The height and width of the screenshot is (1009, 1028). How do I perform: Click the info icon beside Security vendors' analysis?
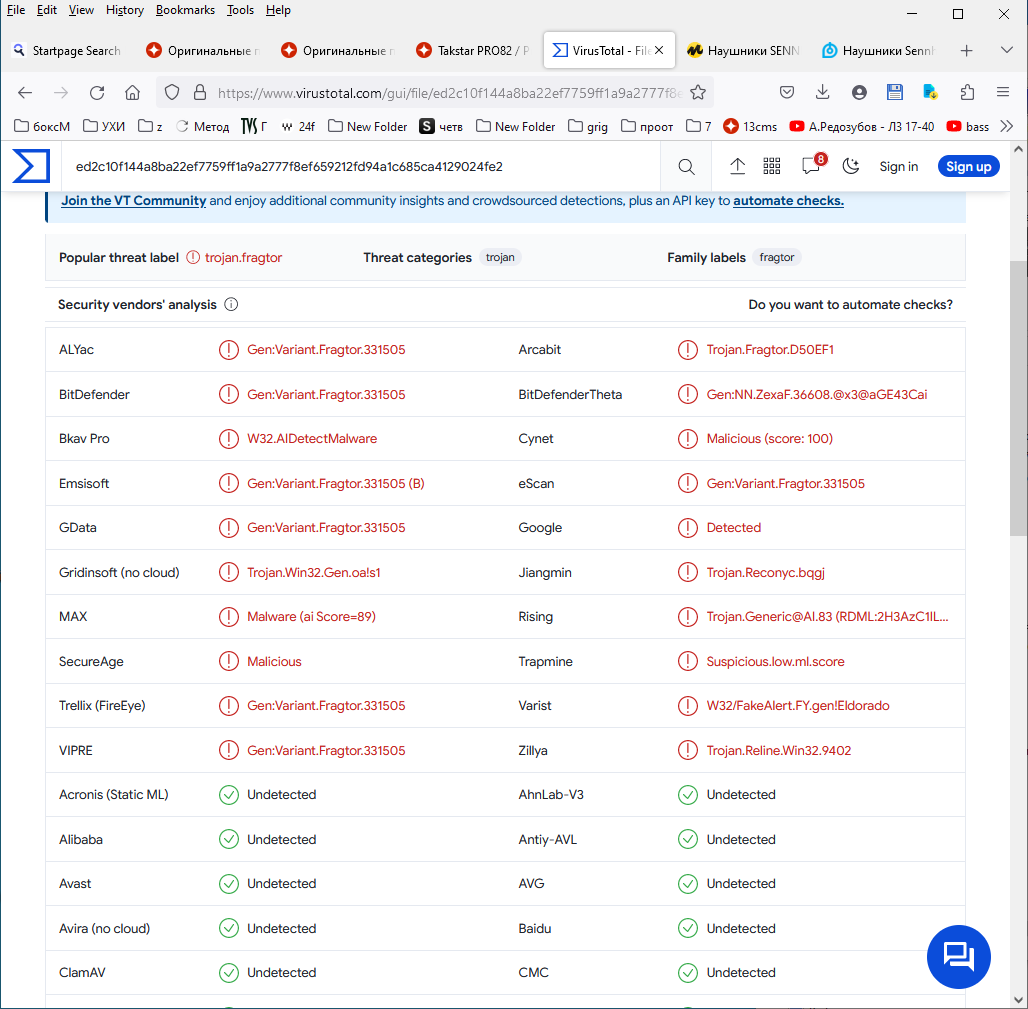pos(231,304)
